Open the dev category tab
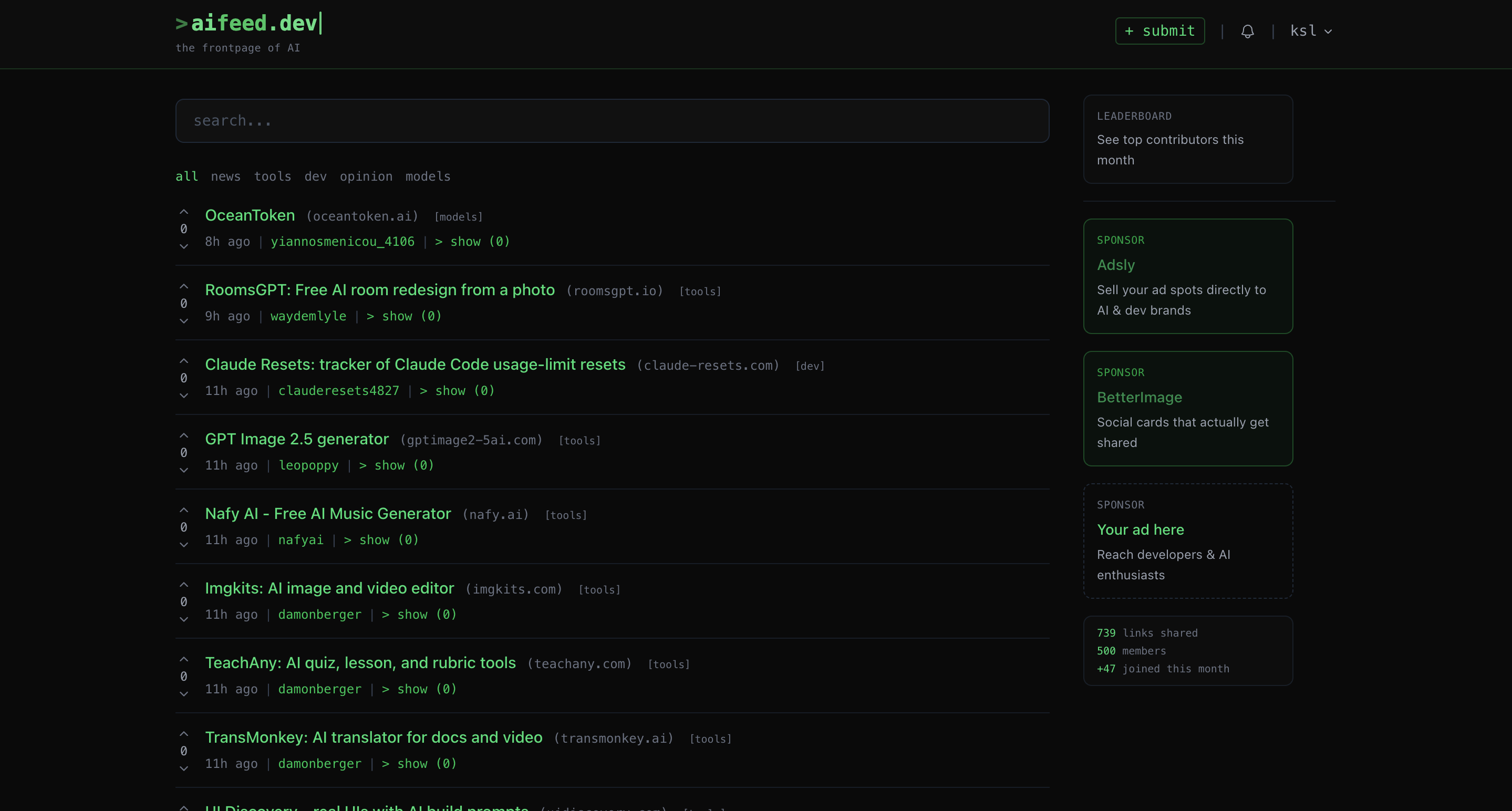 pyautogui.click(x=315, y=176)
